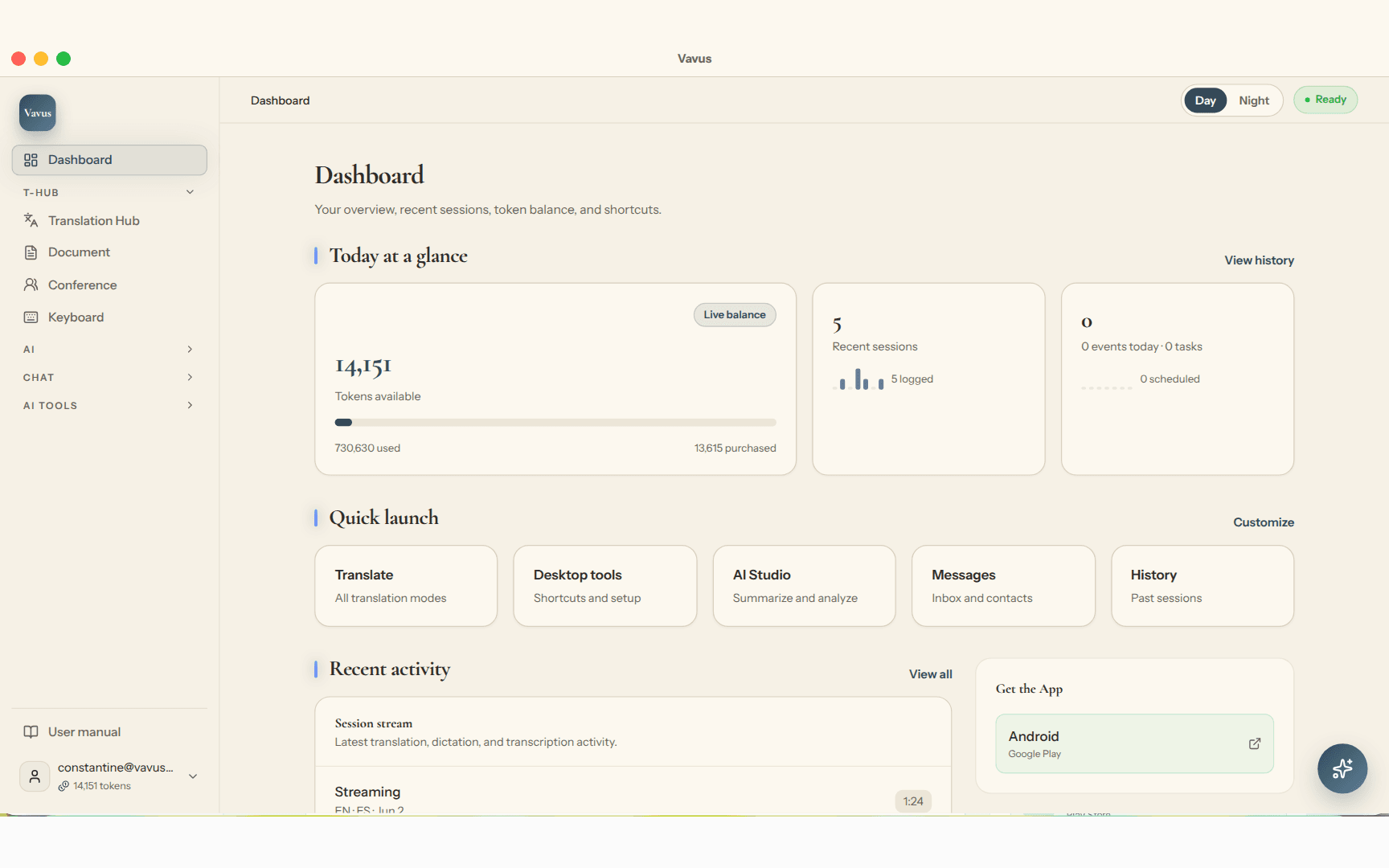Screen dimensions: 1389x868
Task: Click the constantine@vavus account email
Action: click(116, 768)
